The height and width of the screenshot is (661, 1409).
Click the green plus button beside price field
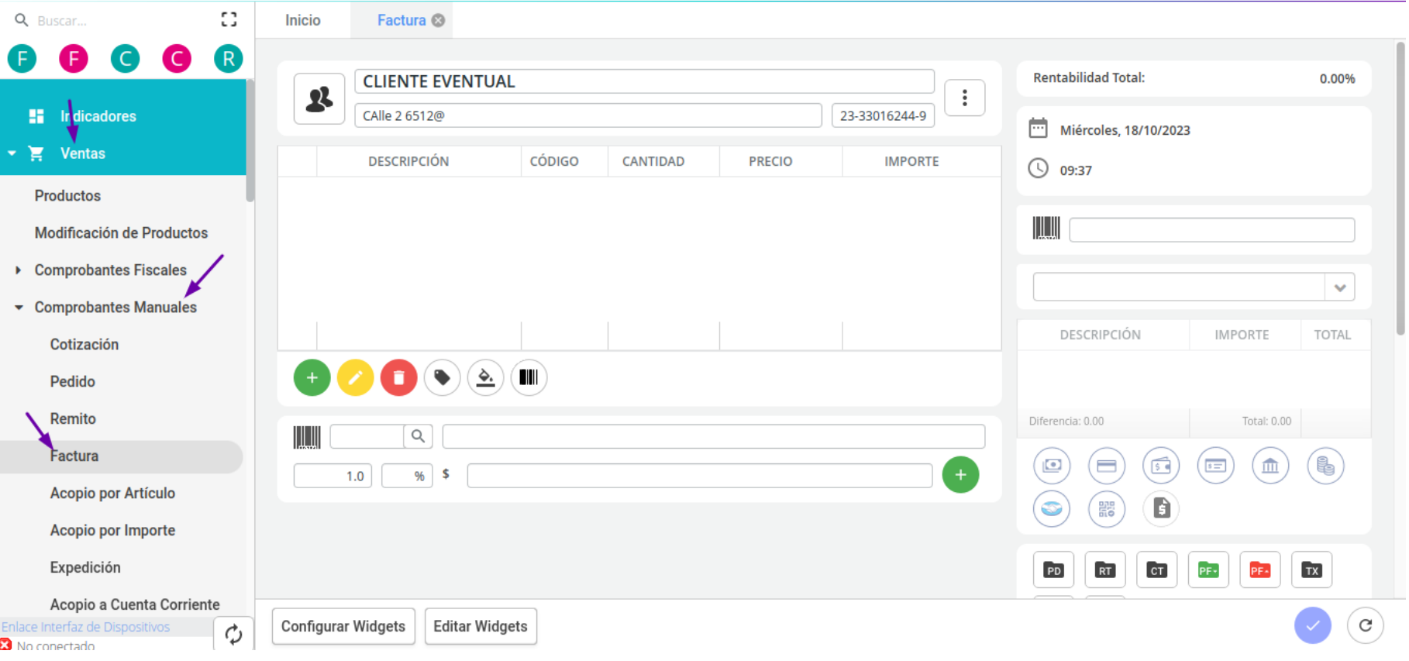pos(961,475)
